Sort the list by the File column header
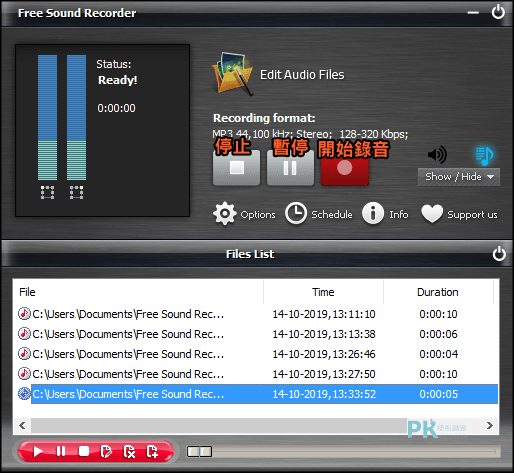514x473 pixels. pos(138,292)
